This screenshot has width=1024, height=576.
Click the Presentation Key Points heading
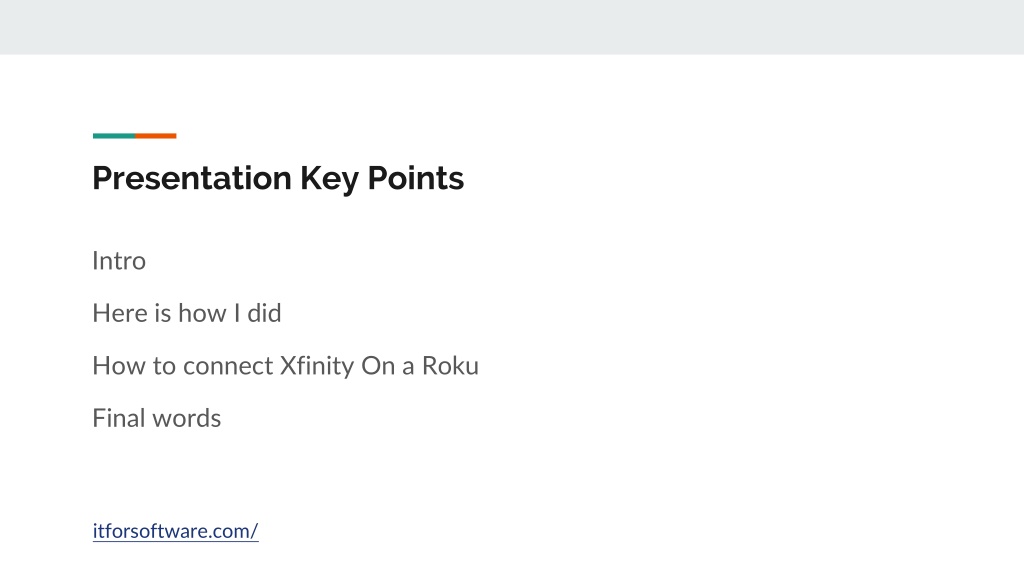[278, 179]
